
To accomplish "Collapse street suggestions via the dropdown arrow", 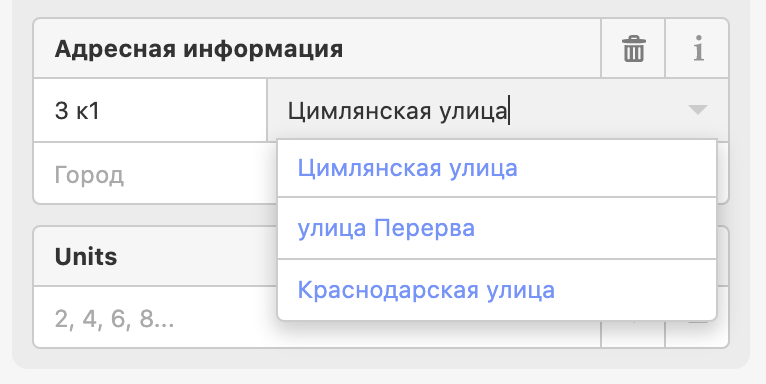I will (698, 110).
